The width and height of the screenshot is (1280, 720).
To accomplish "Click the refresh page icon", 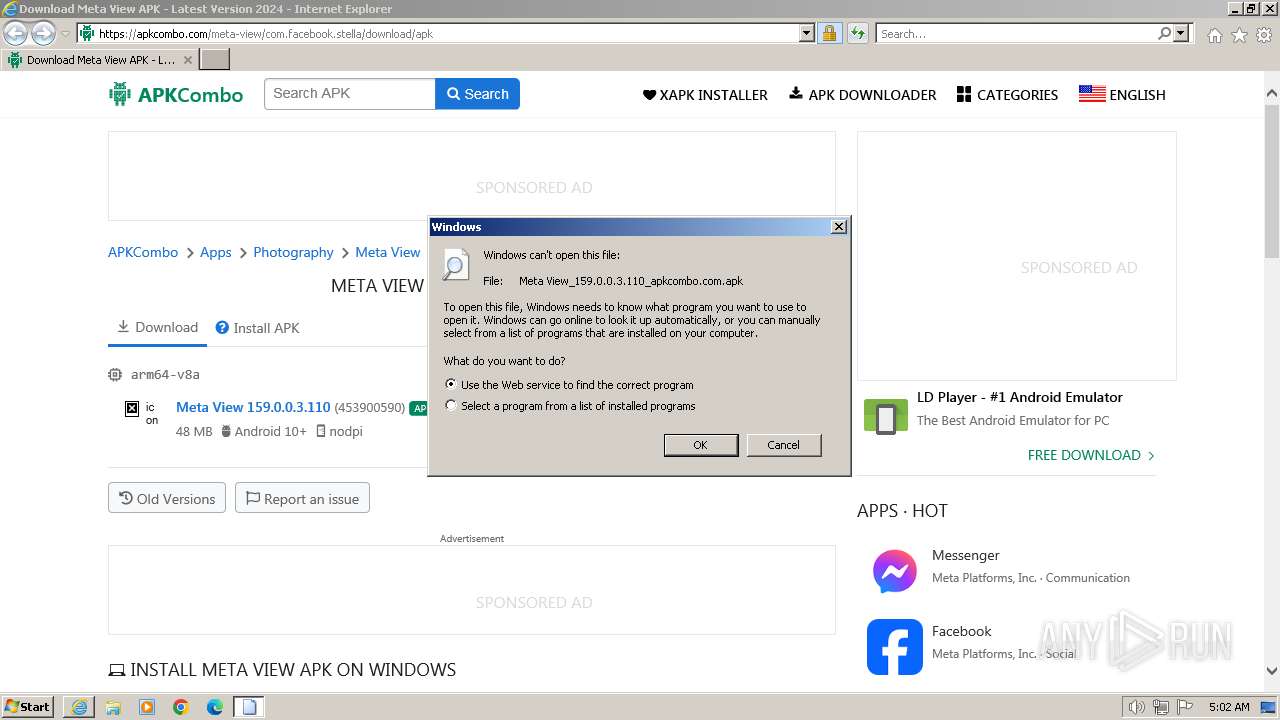I will (857, 33).
